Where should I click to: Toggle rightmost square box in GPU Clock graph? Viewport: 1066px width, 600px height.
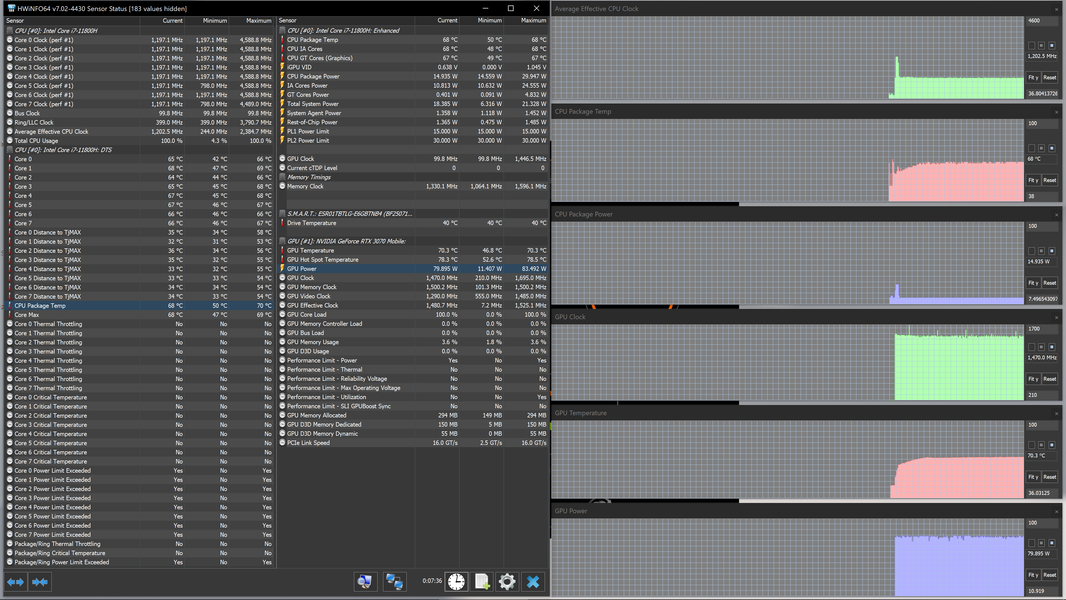(x=1052, y=347)
